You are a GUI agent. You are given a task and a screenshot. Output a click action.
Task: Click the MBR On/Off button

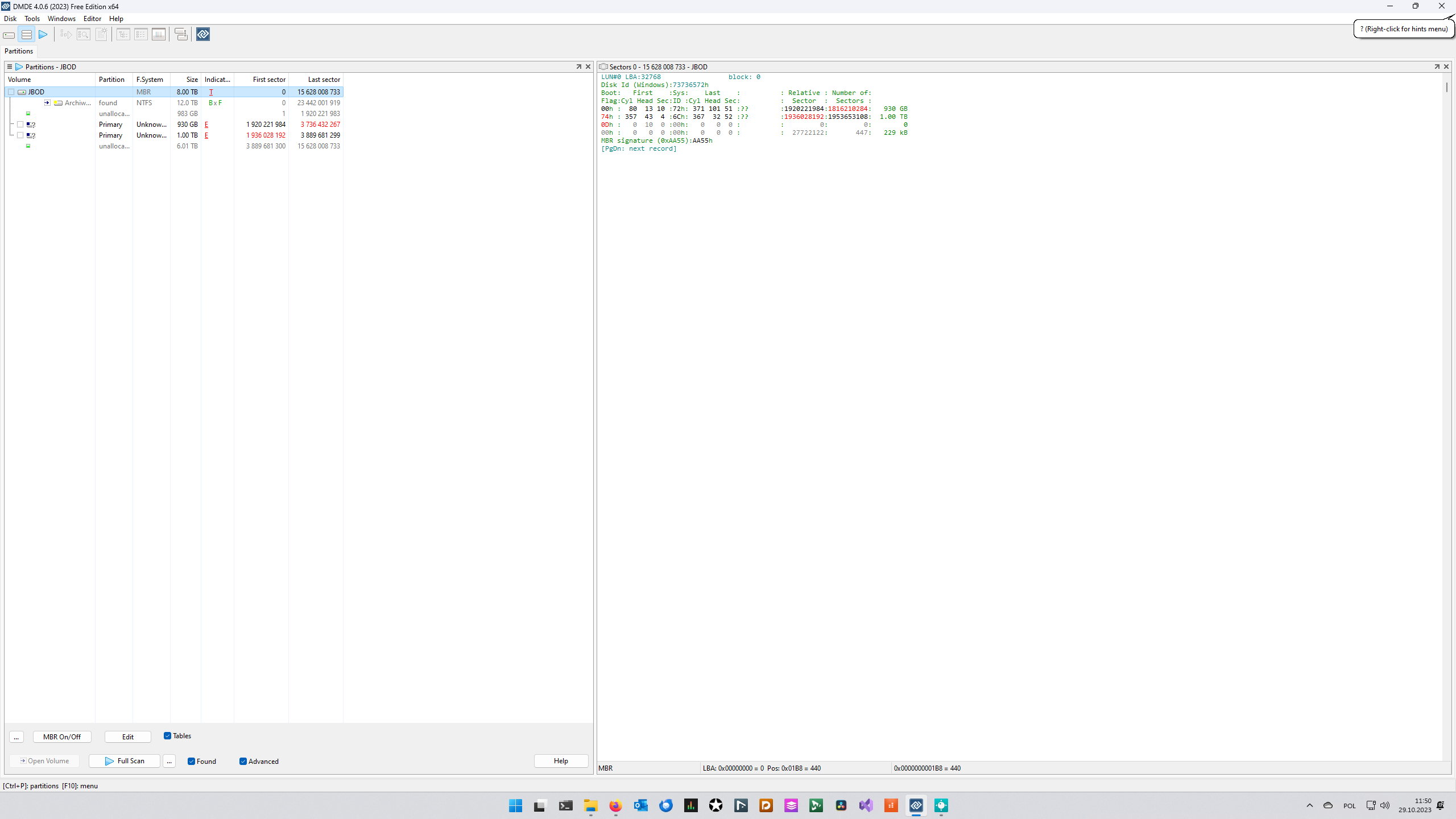pyautogui.click(x=62, y=737)
